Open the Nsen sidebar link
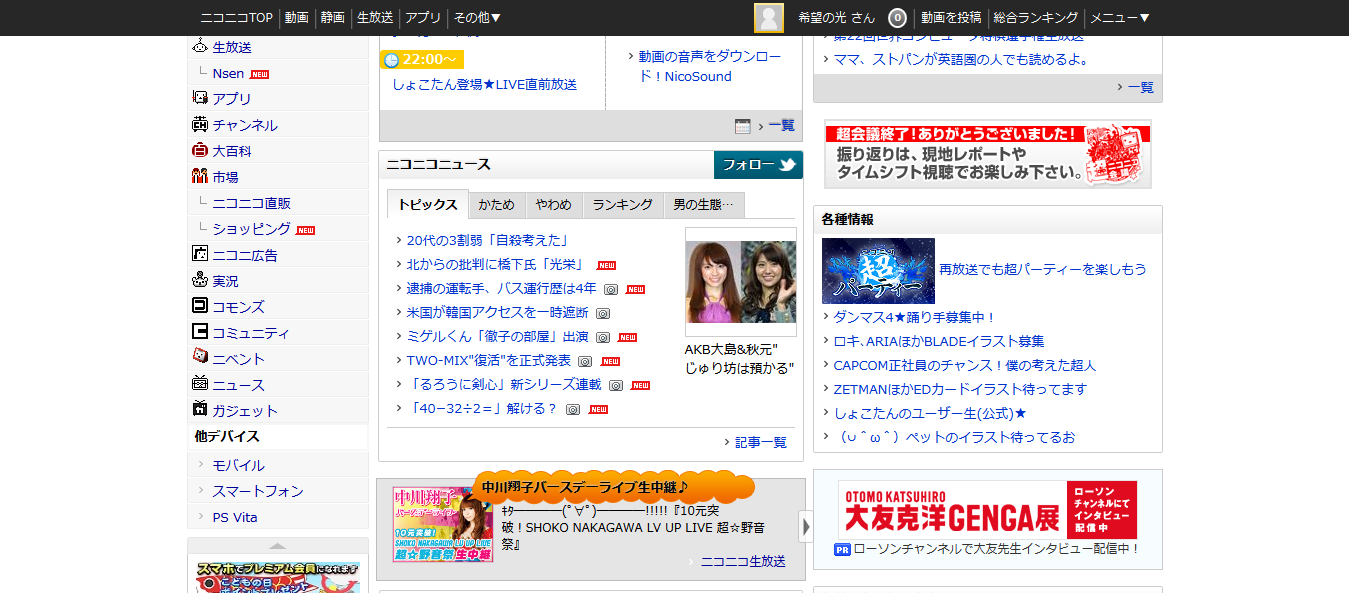1349x593 pixels. tap(228, 73)
